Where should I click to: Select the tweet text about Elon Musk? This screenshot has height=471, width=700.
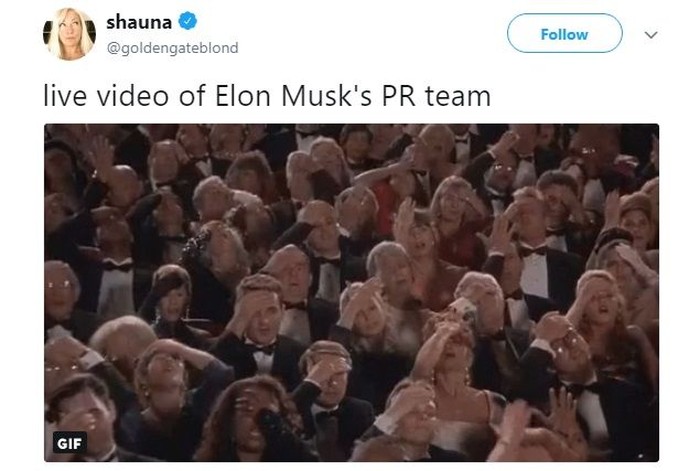pyautogui.click(x=267, y=96)
